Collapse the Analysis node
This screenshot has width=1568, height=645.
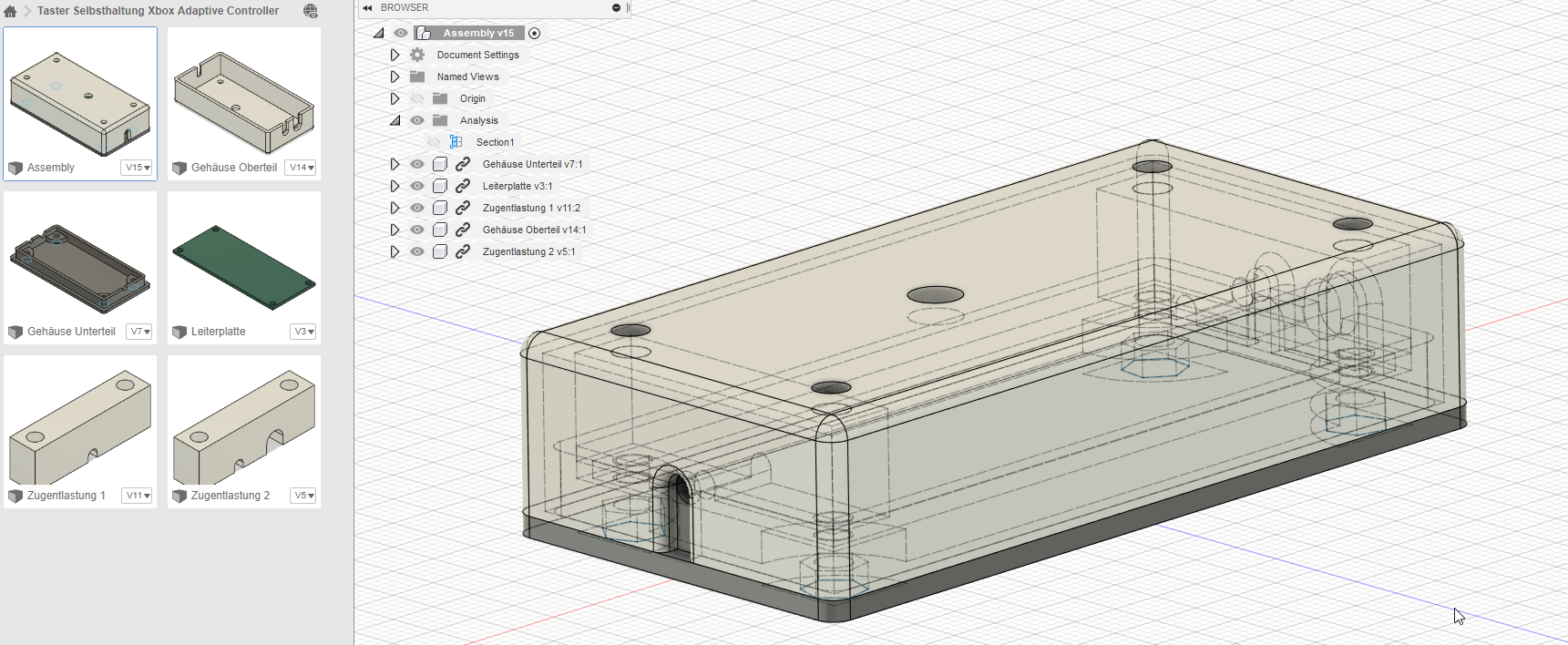pyautogui.click(x=395, y=120)
